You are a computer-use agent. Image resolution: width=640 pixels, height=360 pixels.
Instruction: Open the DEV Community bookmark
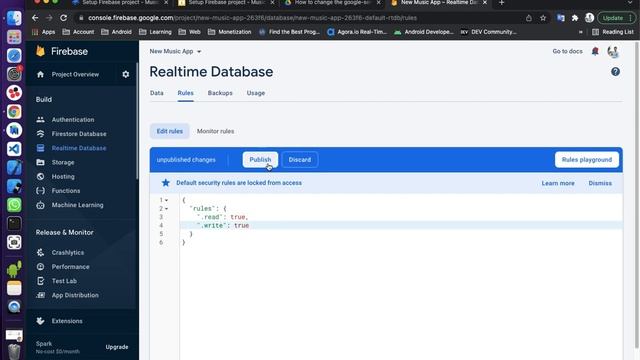[489, 32]
